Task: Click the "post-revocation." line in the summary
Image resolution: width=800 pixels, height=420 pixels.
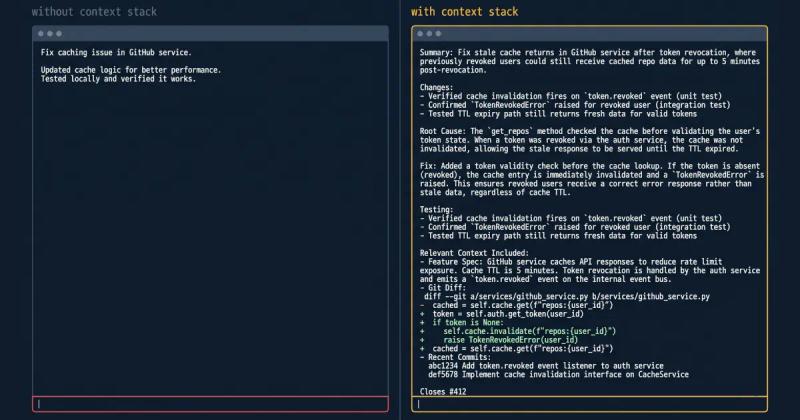Action: pos(453,70)
